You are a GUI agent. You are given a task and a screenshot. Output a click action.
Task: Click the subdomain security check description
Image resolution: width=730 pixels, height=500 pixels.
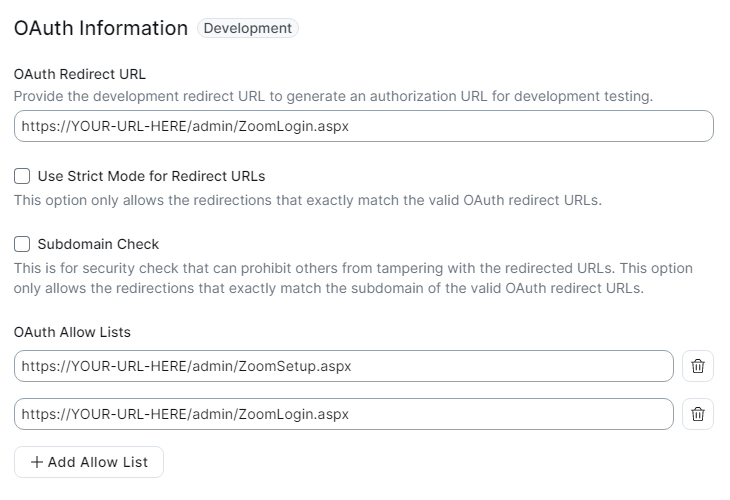click(353, 278)
